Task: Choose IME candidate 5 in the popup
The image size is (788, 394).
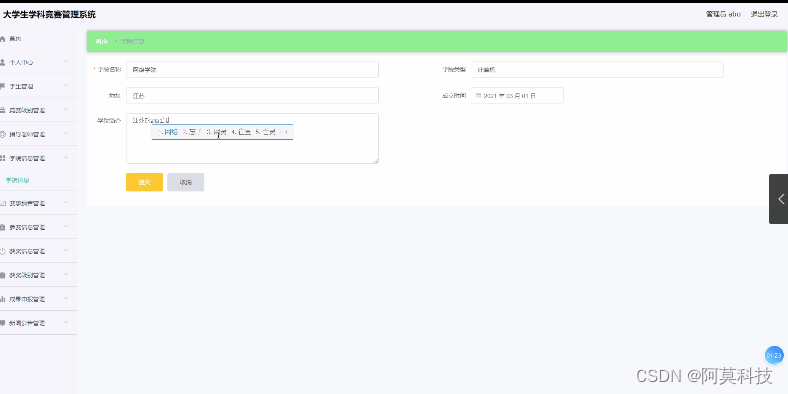Action: (x=265, y=132)
